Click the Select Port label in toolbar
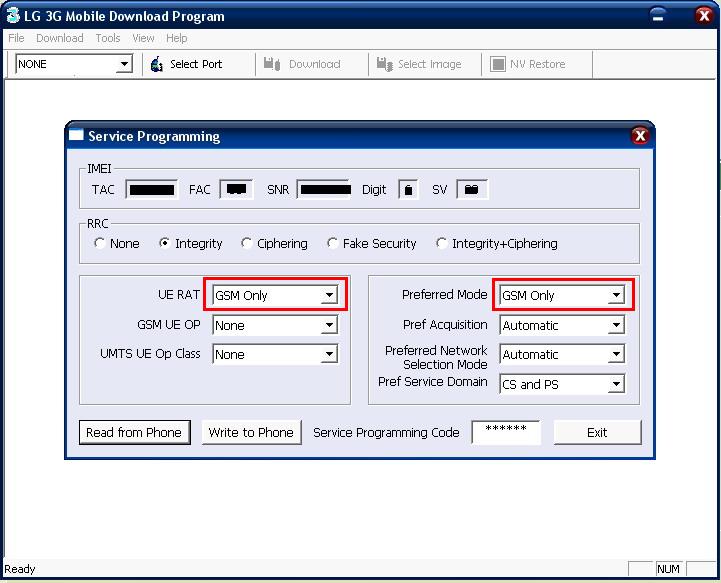The width and height of the screenshot is (721, 583). pos(196,64)
